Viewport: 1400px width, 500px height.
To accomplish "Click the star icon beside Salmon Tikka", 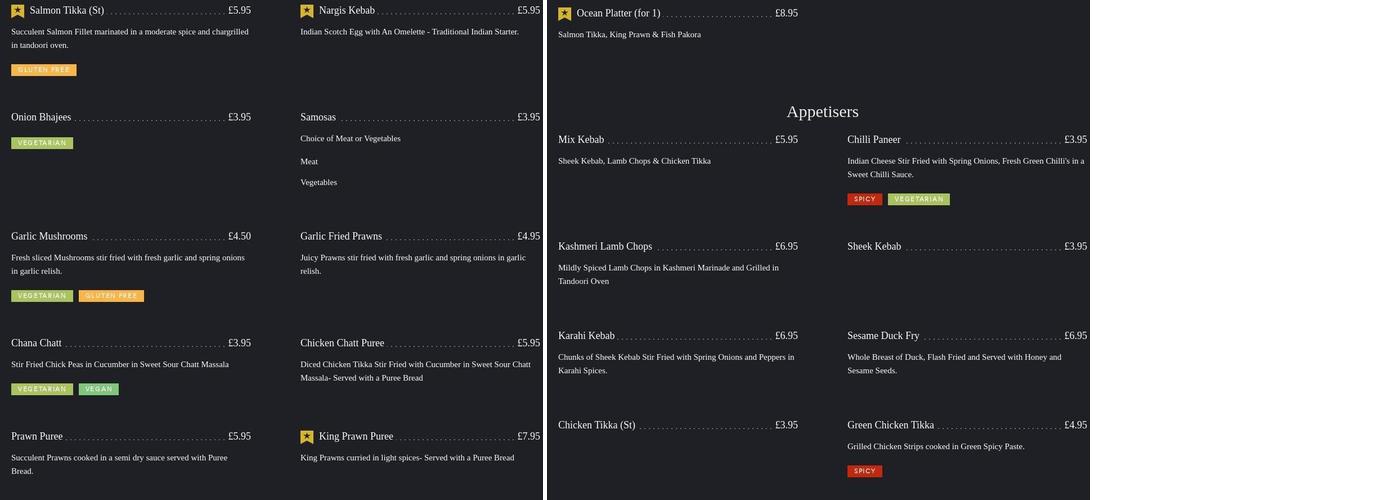I will point(17,11).
